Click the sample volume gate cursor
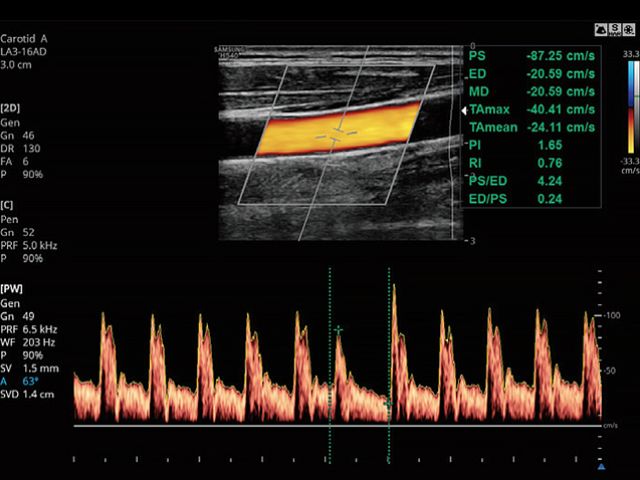Screen dimensions: 640x480 tap(336, 133)
